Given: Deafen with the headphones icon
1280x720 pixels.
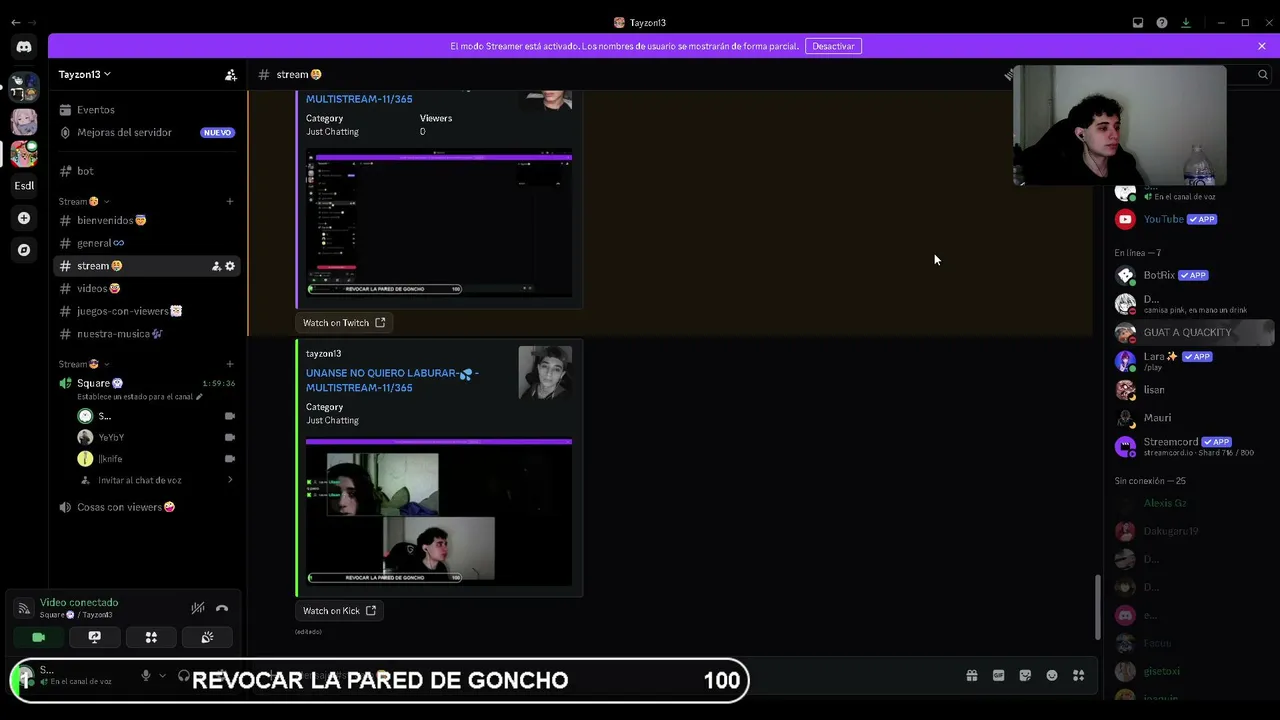Looking at the screenshot, I should point(183,676).
